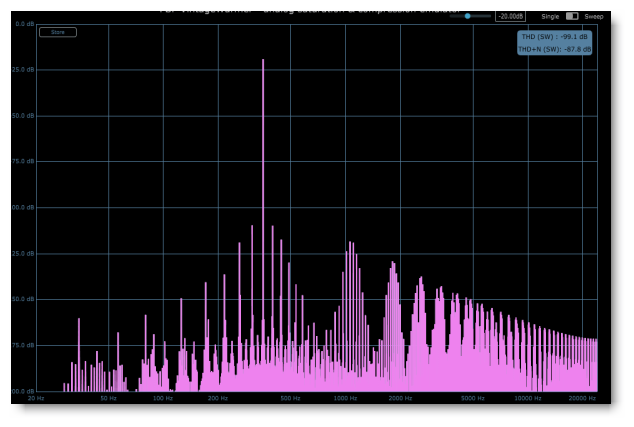
Task: Toggle the Single/Sweep mode switch
Action: (x=572, y=16)
